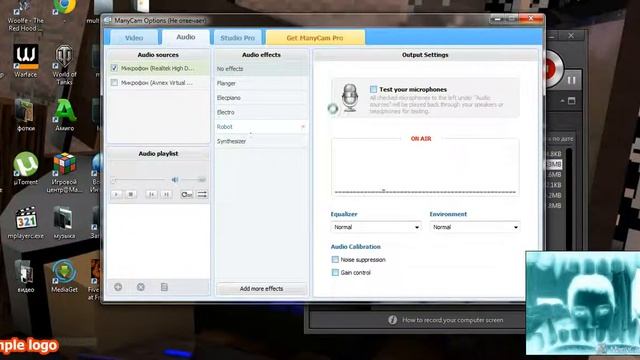Screen dimensions: 640x360
Task: Remove selected track from playlist
Action: (x=141, y=287)
